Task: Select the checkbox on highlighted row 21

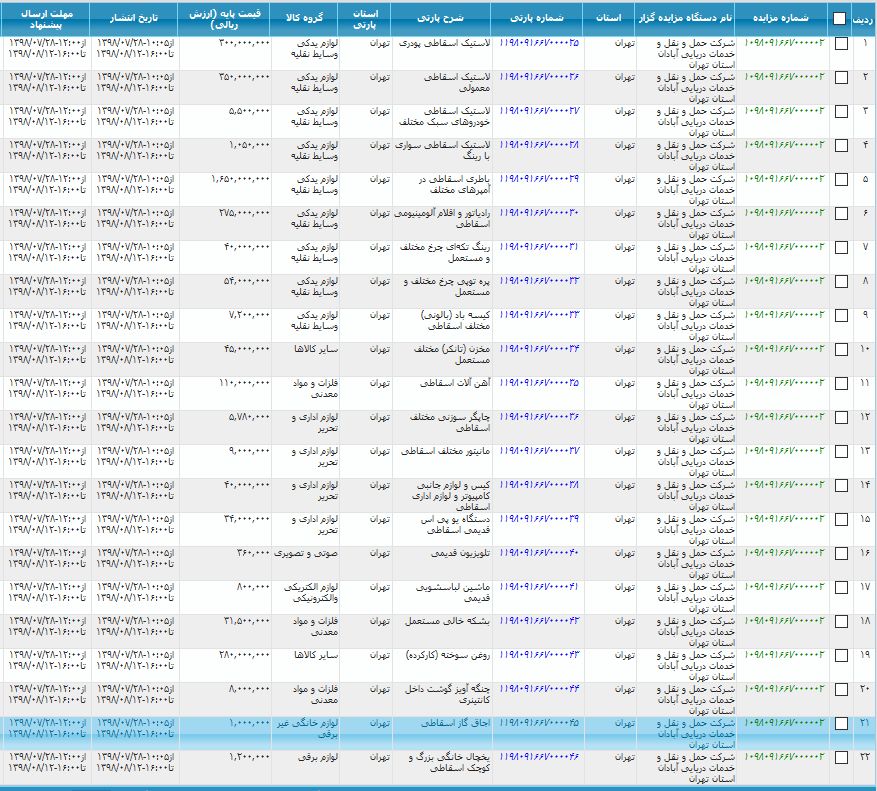Action: pos(841,723)
